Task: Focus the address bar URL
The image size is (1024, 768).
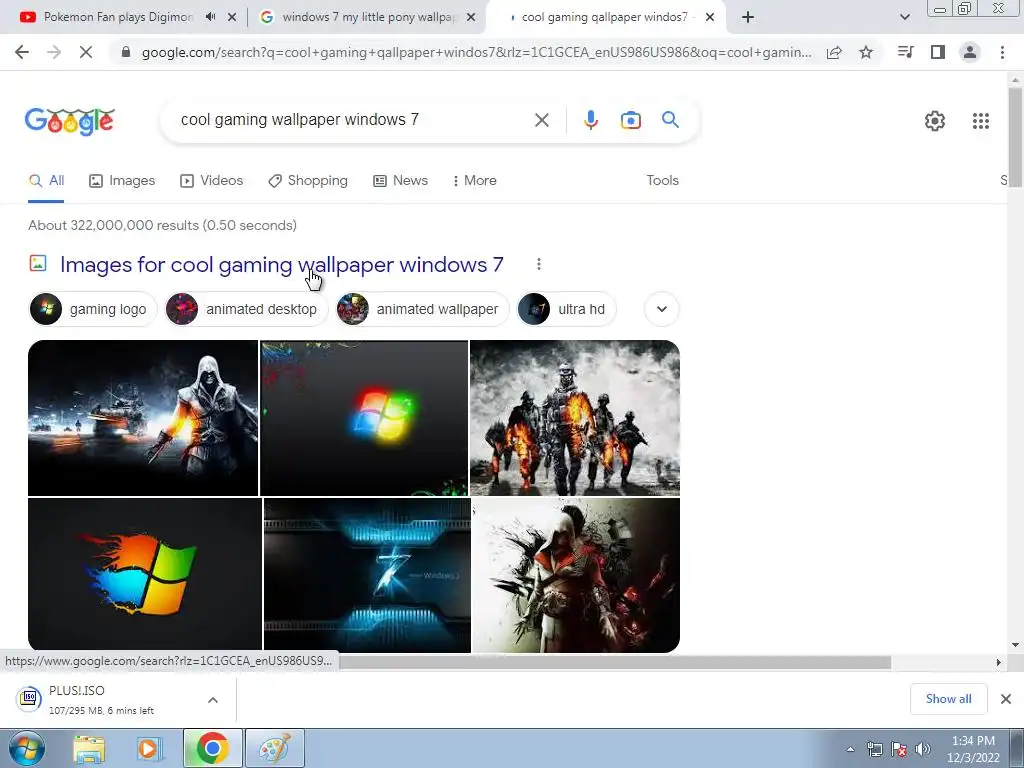Action: (x=476, y=52)
